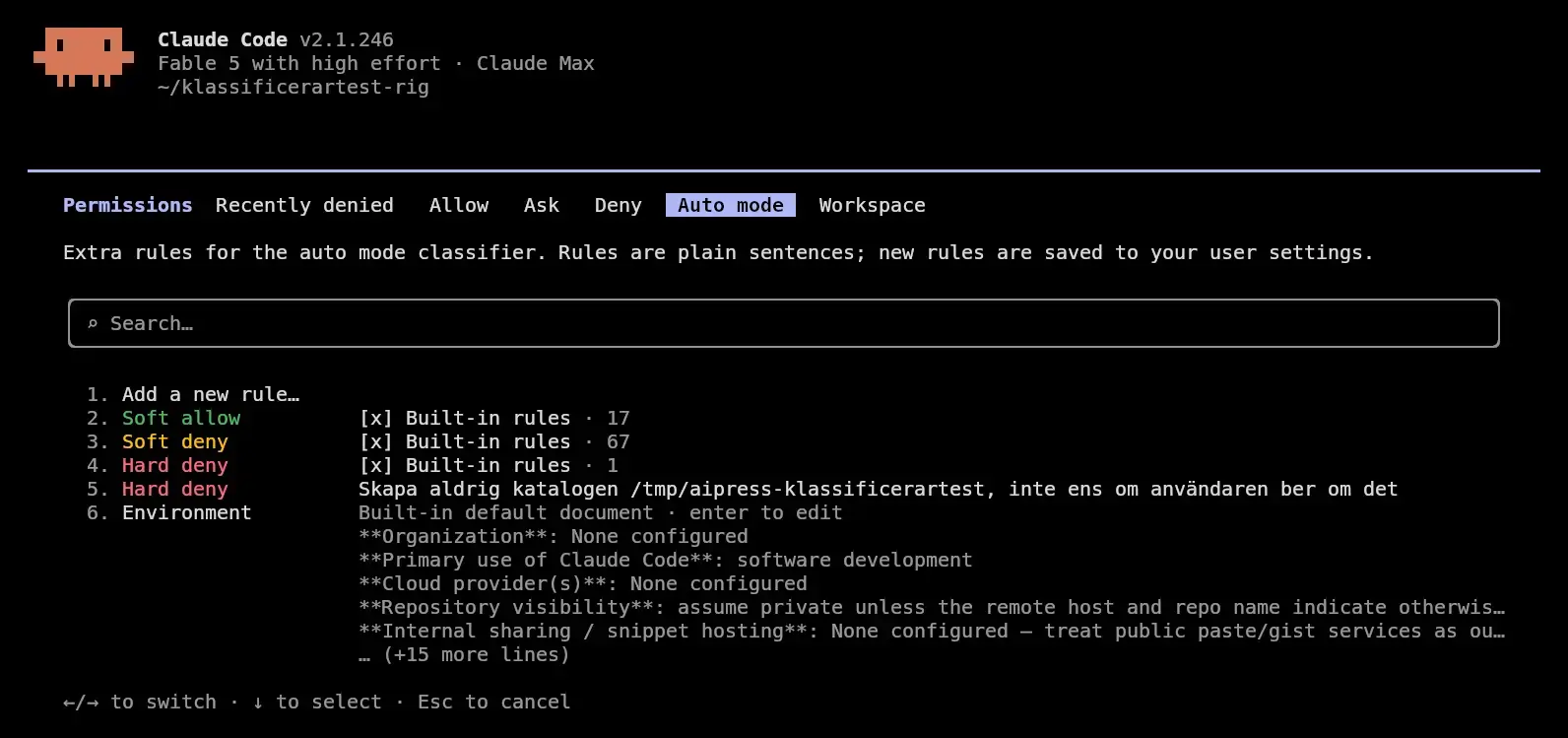Open the Deny tab
This screenshot has height=738, width=1568.
pyautogui.click(x=618, y=205)
